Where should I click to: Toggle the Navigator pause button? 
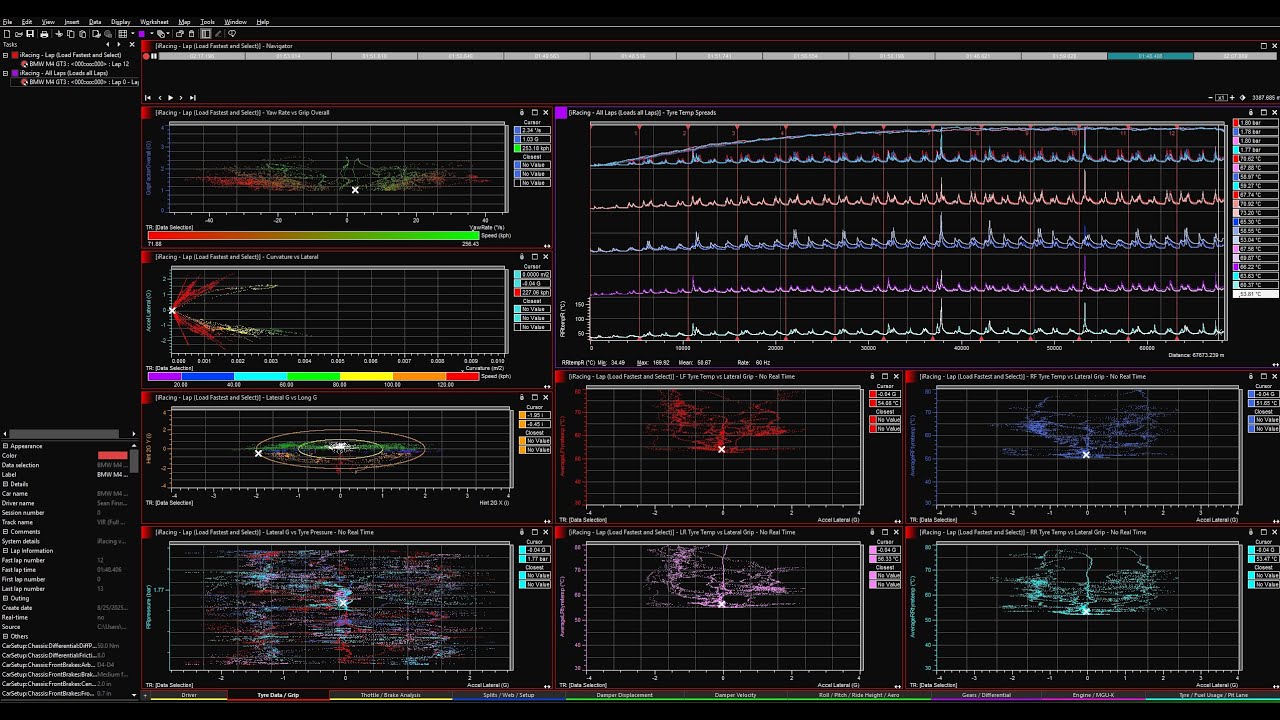[x=154, y=56]
